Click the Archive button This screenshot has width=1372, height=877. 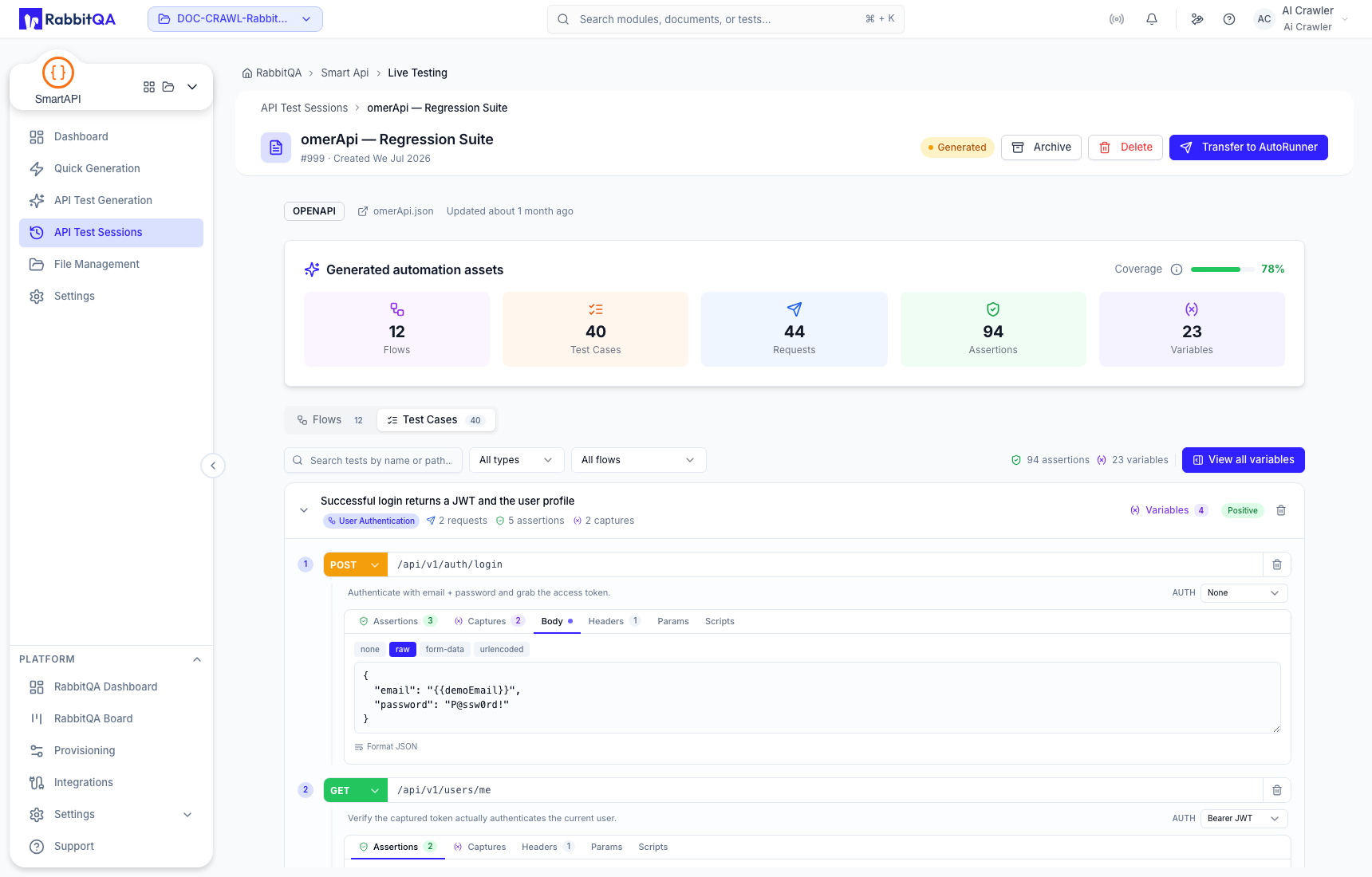1041,147
